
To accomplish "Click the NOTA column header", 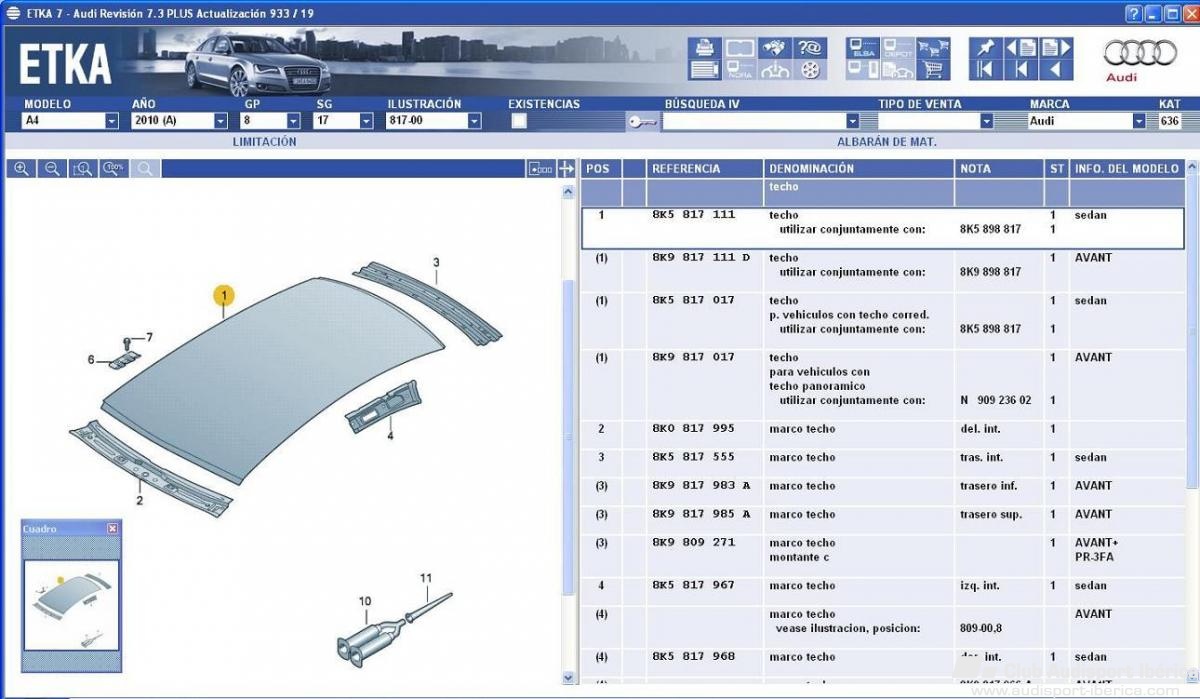I will pyautogui.click(x=1000, y=169).
